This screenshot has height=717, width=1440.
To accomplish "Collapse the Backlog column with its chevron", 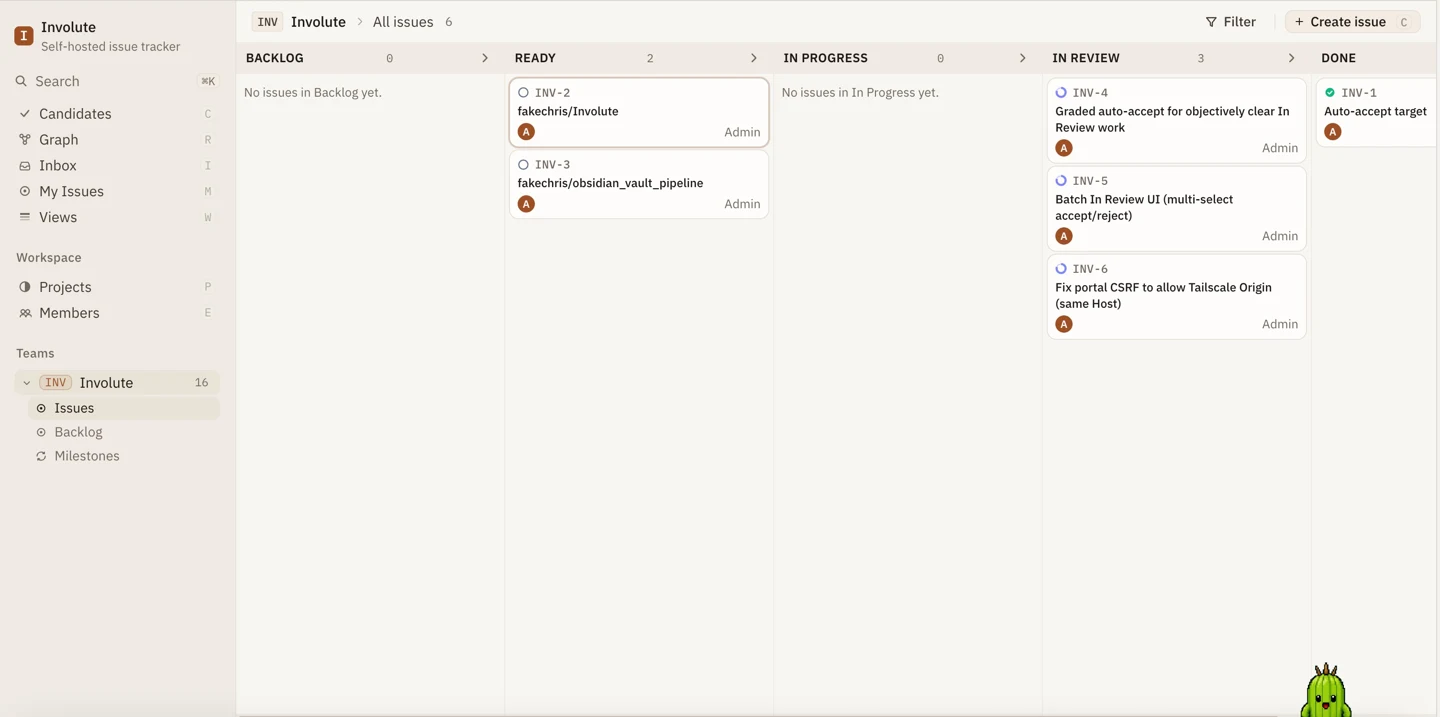I will click(x=485, y=58).
